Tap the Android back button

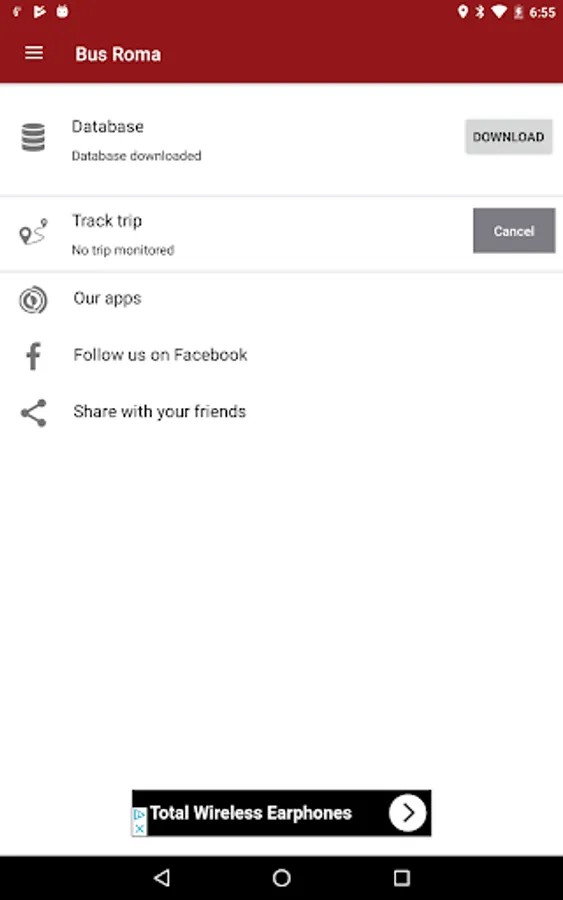[x=162, y=877]
